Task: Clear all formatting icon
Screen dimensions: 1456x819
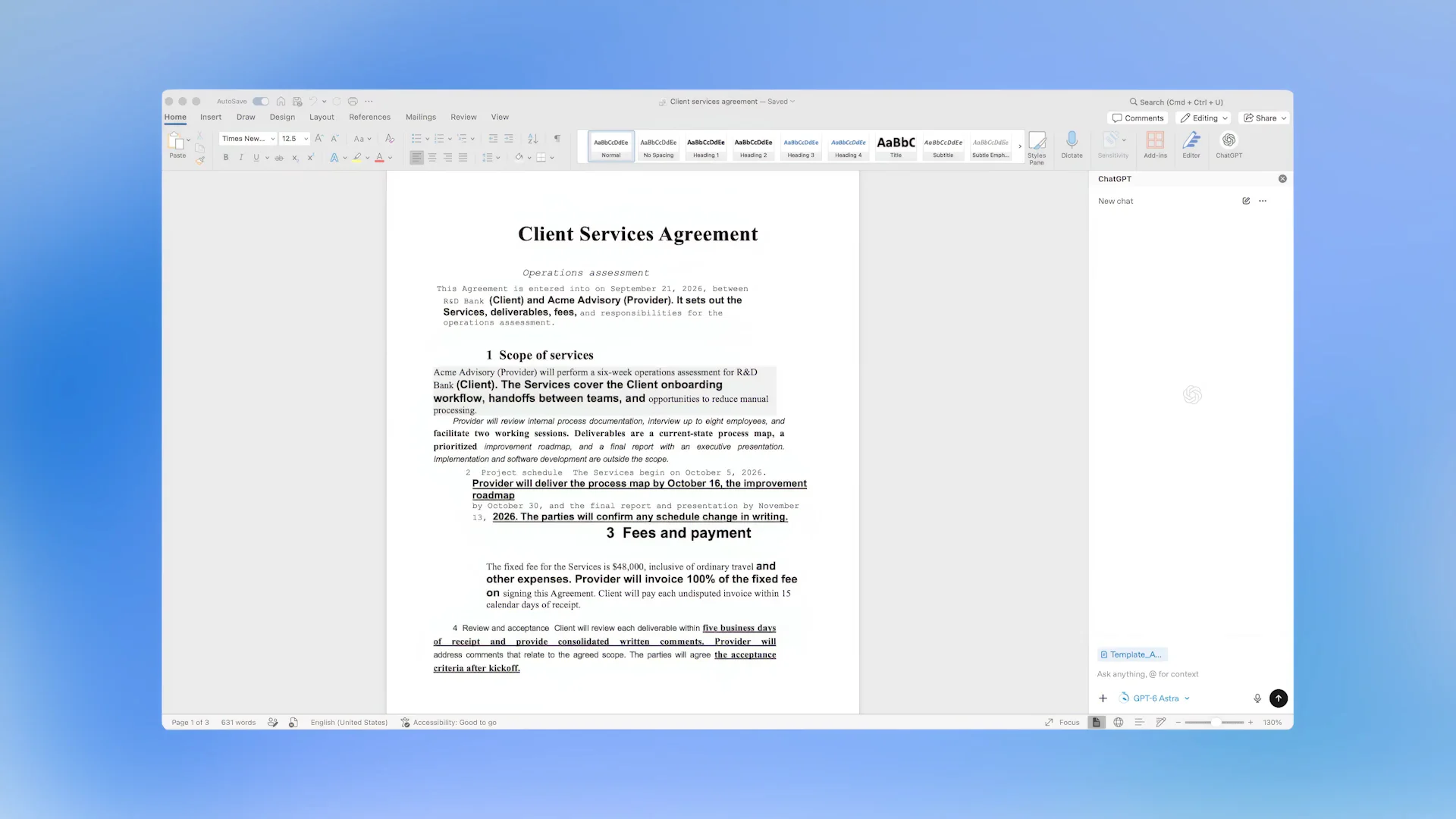Action: (x=390, y=139)
